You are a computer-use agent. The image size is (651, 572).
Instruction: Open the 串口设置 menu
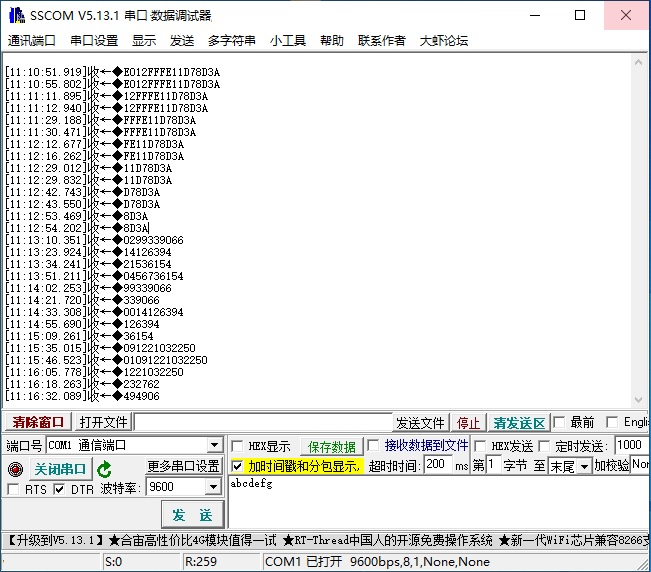94,41
